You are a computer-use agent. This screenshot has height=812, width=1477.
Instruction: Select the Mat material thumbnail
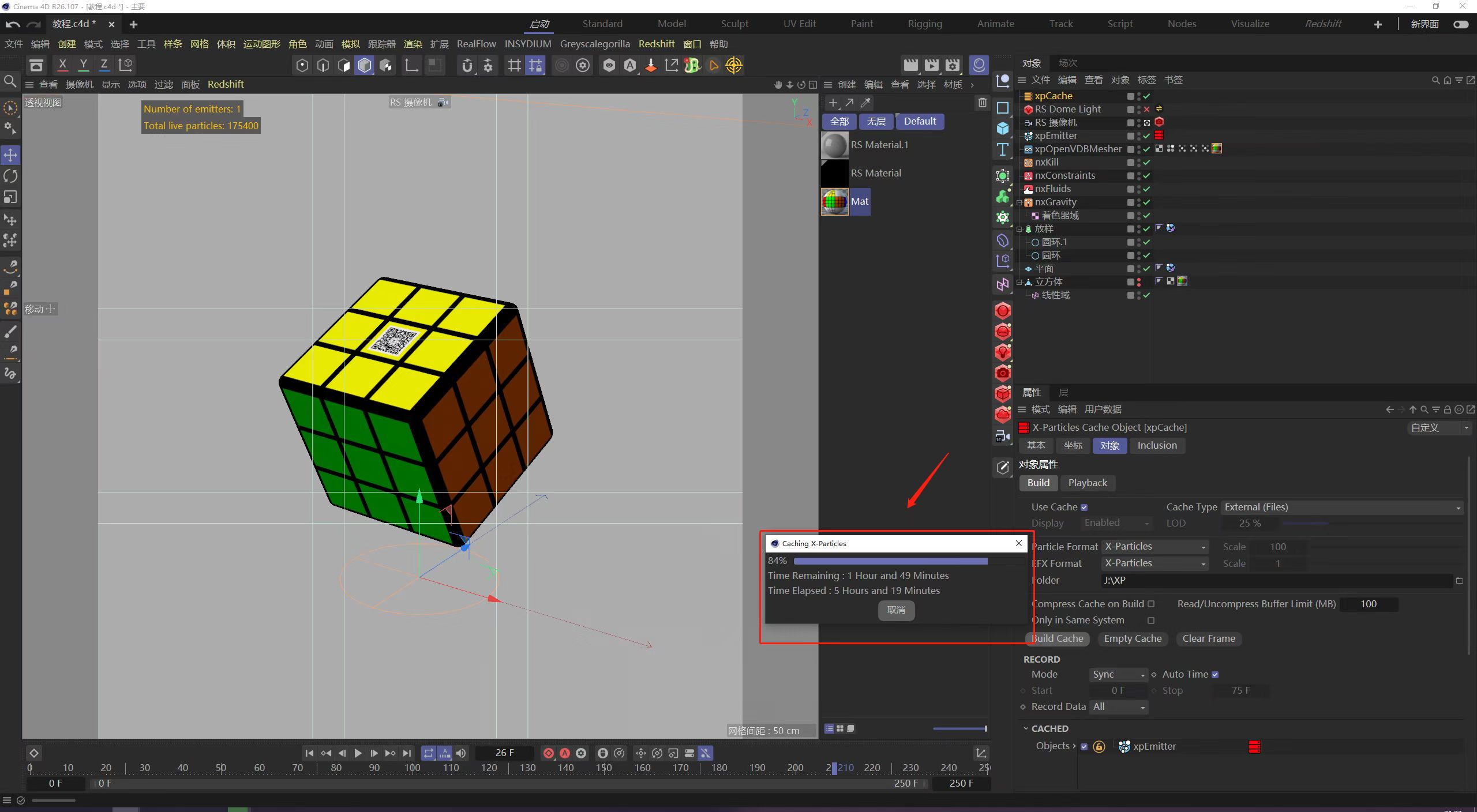pos(834,201)
